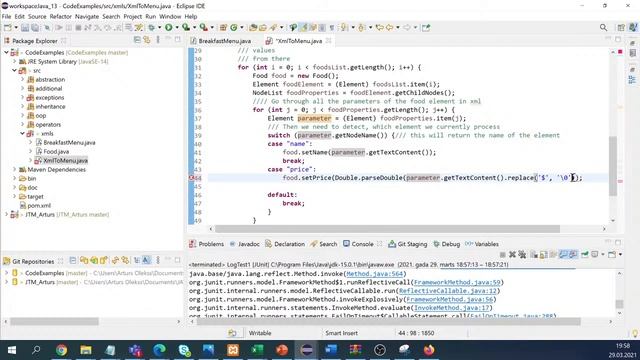Collapse the CodeExamples project node
Image resolution: width=640 pixels, height=360 pixels.
(7, 53)
